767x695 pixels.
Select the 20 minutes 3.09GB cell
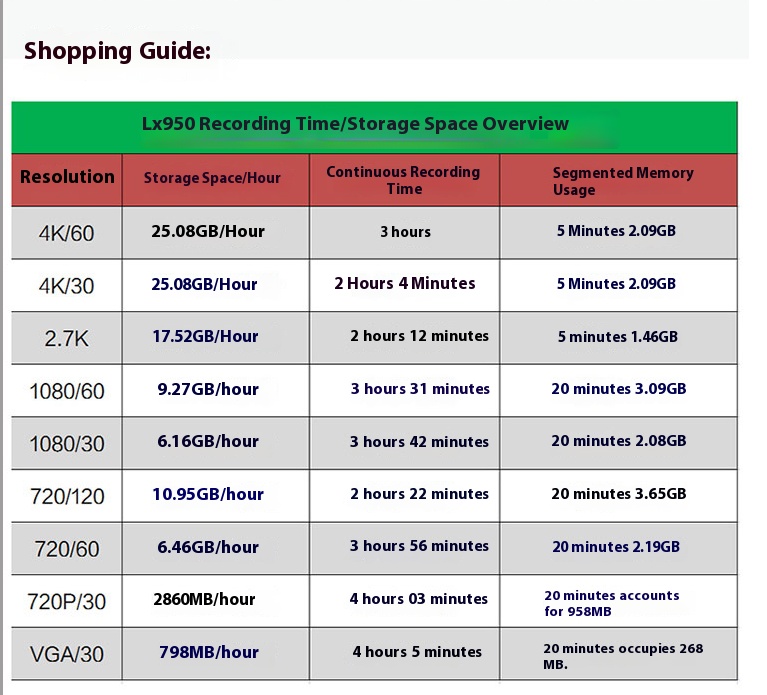(618, 389)
